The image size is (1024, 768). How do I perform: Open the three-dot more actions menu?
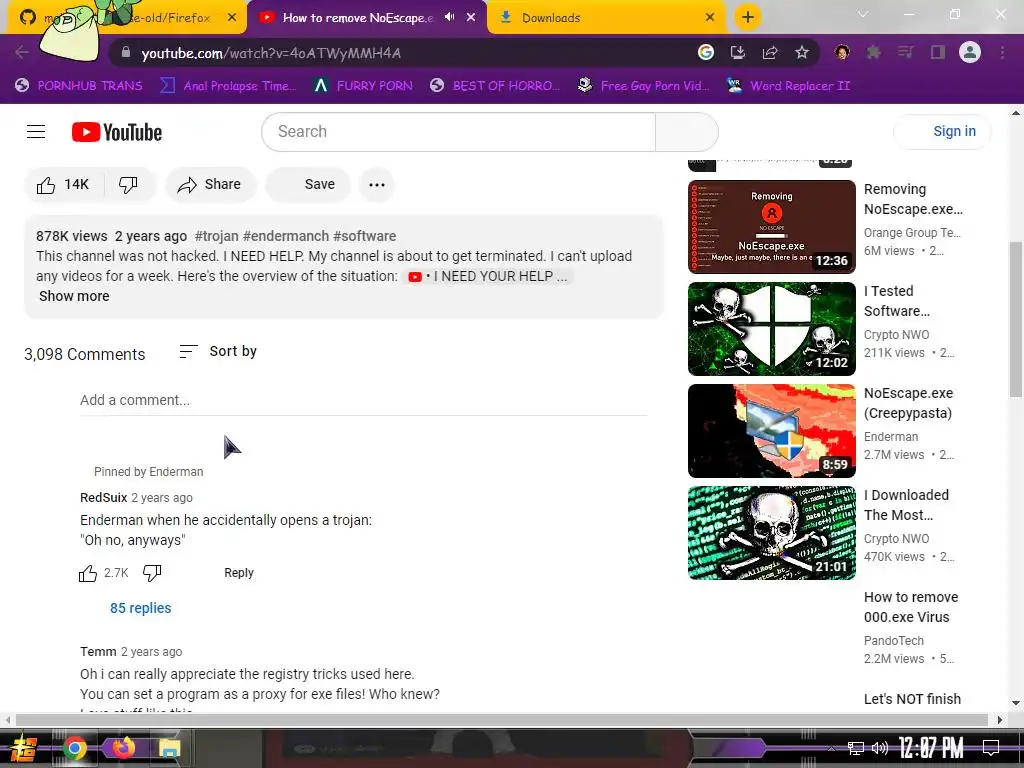pyautogui.click(x=377, y=185)
